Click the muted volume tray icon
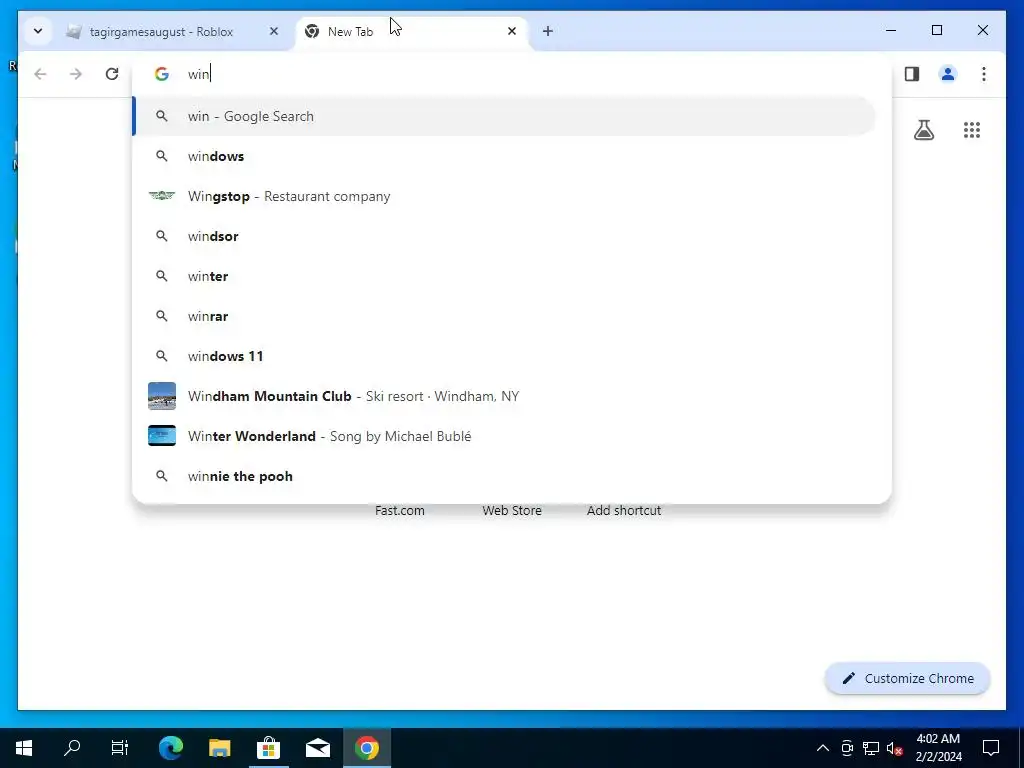The image size is (1024, 768). 894,748
